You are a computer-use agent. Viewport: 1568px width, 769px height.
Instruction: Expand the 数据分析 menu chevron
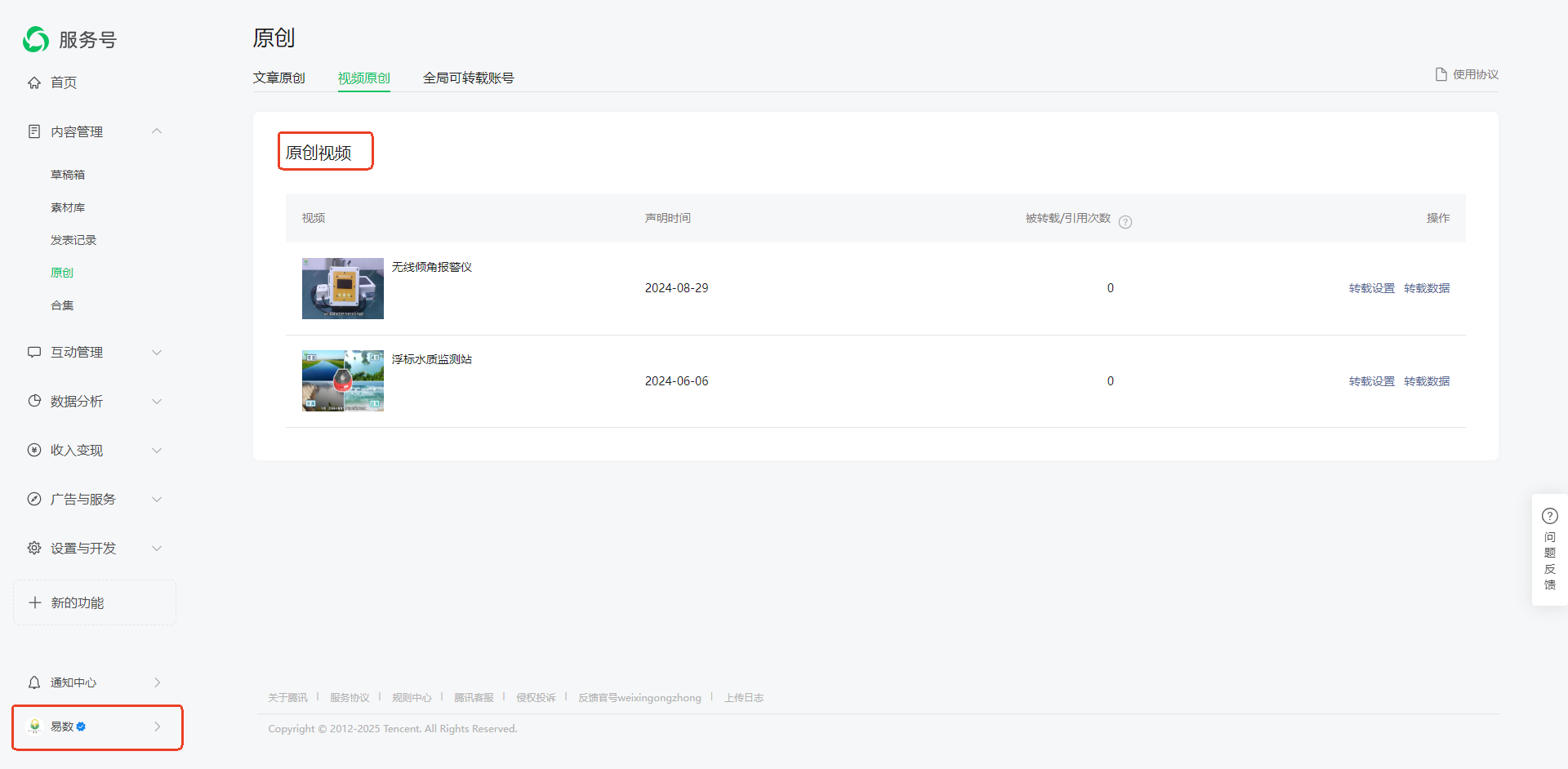pos(157,401)
